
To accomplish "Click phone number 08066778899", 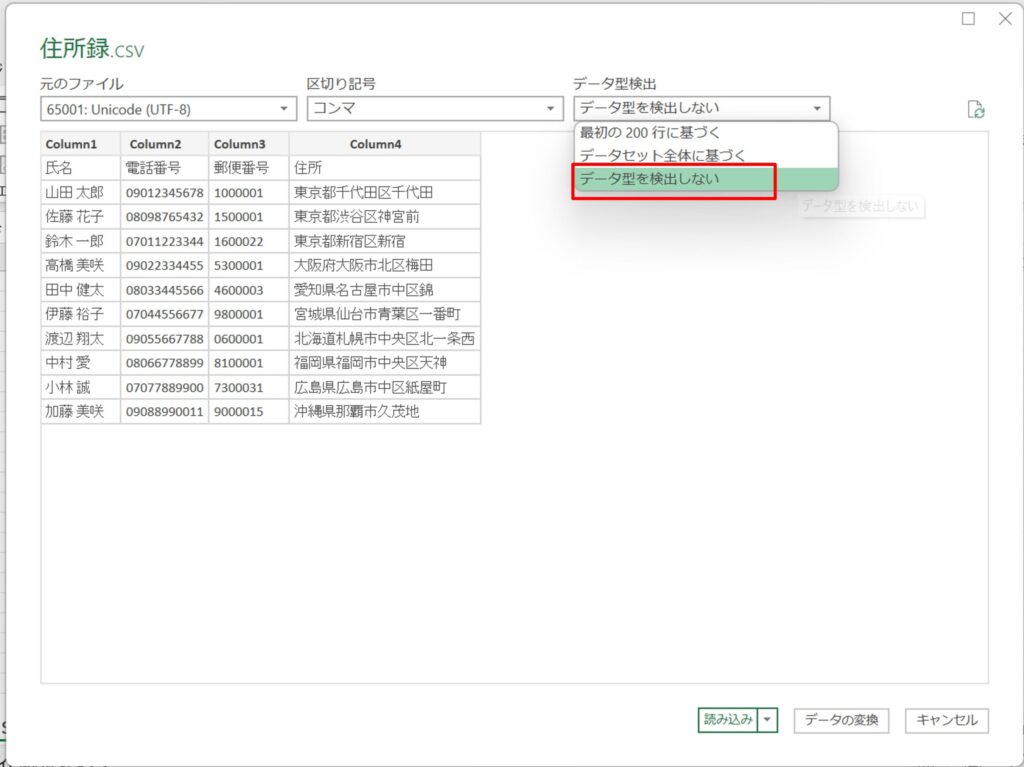I will pyautogui.click(x=165, y=363).
